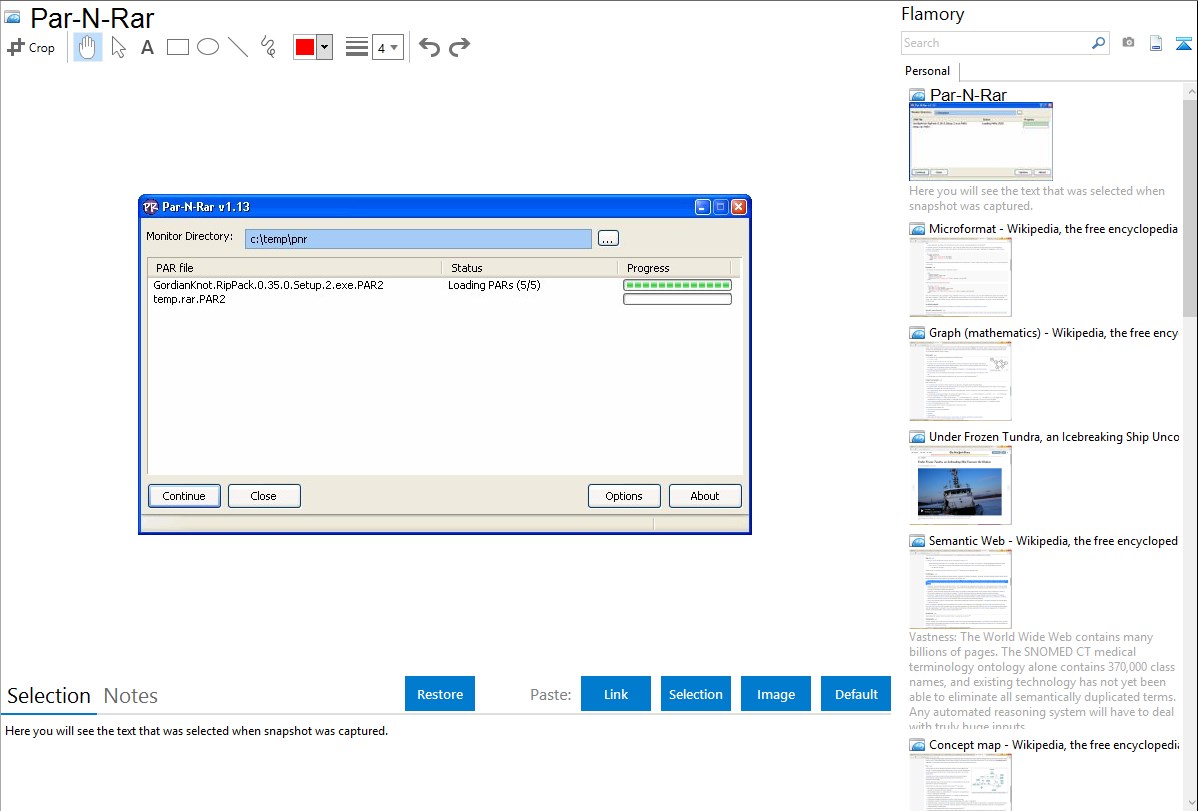
Task: Click the Progress column header
Action: (x=675, y=268)
